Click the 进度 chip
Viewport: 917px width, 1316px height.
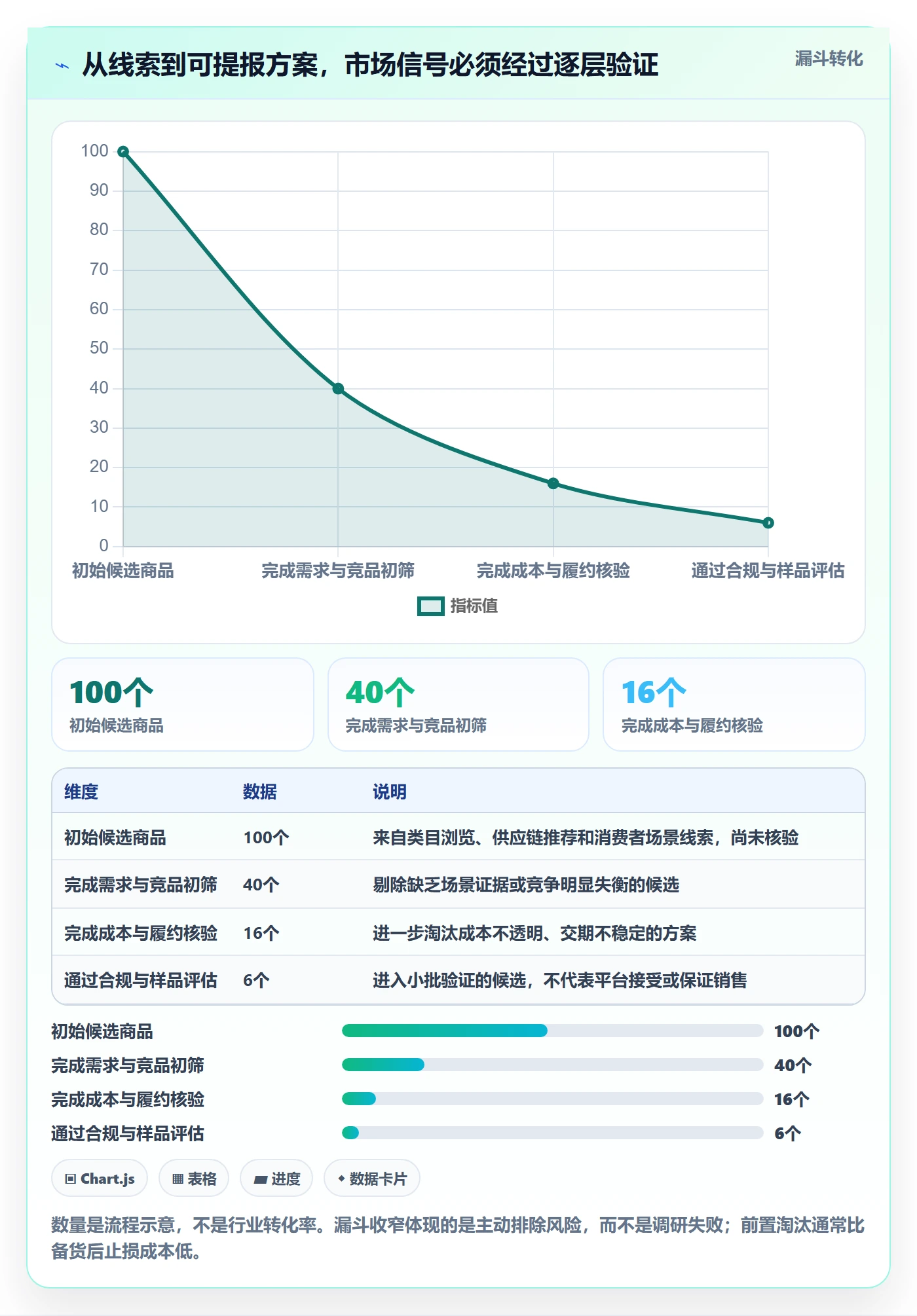tap(276, 1179)
